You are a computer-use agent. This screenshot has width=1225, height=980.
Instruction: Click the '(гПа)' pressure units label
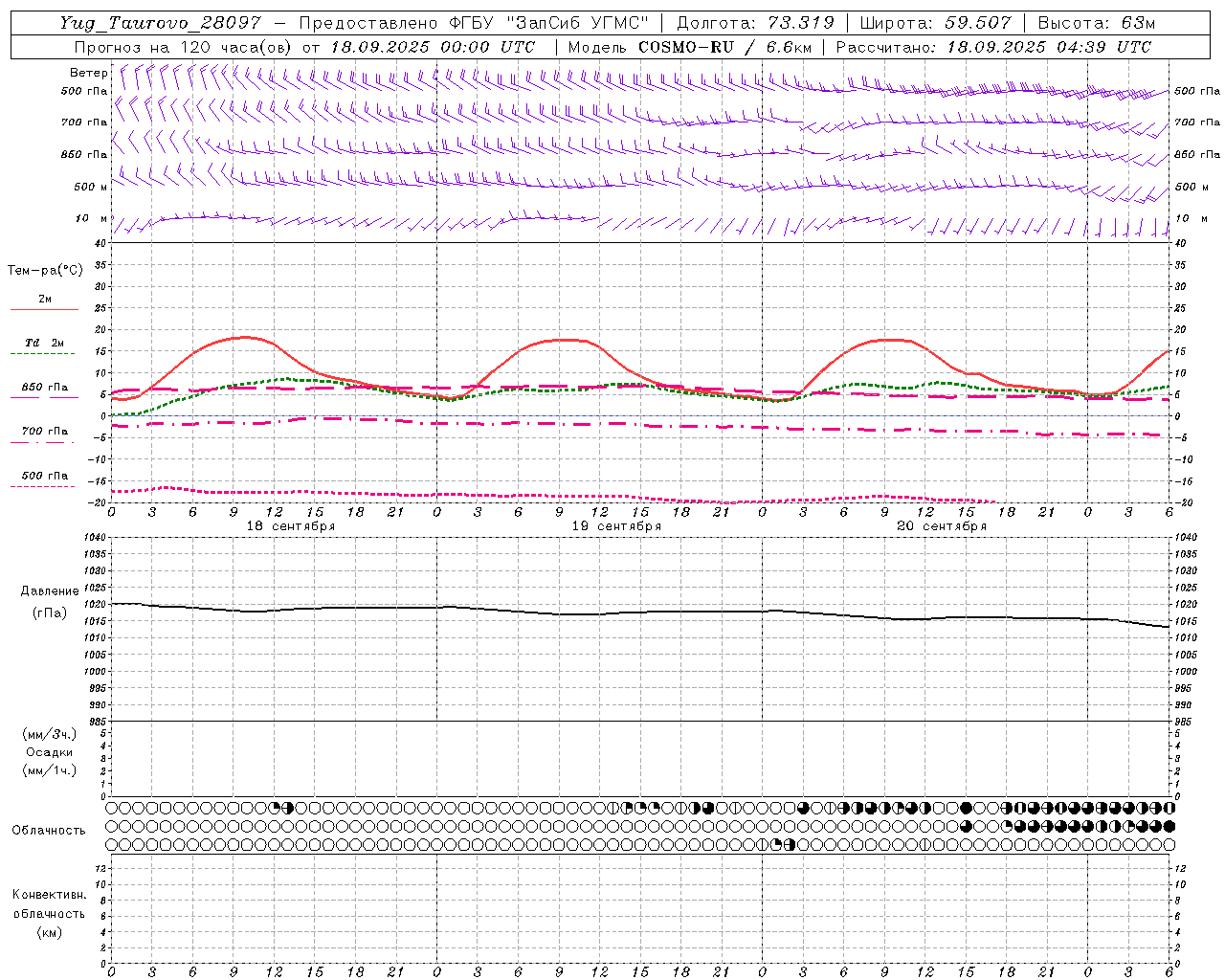50,613
